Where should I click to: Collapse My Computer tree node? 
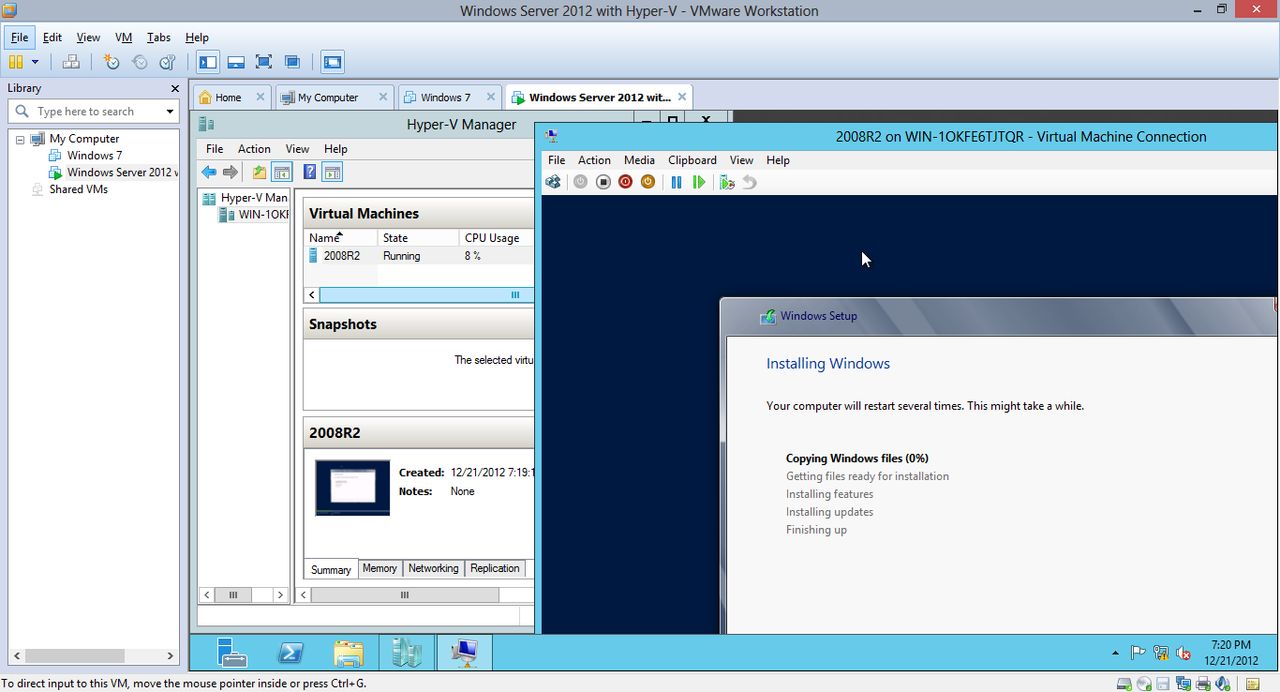[20, 139]
